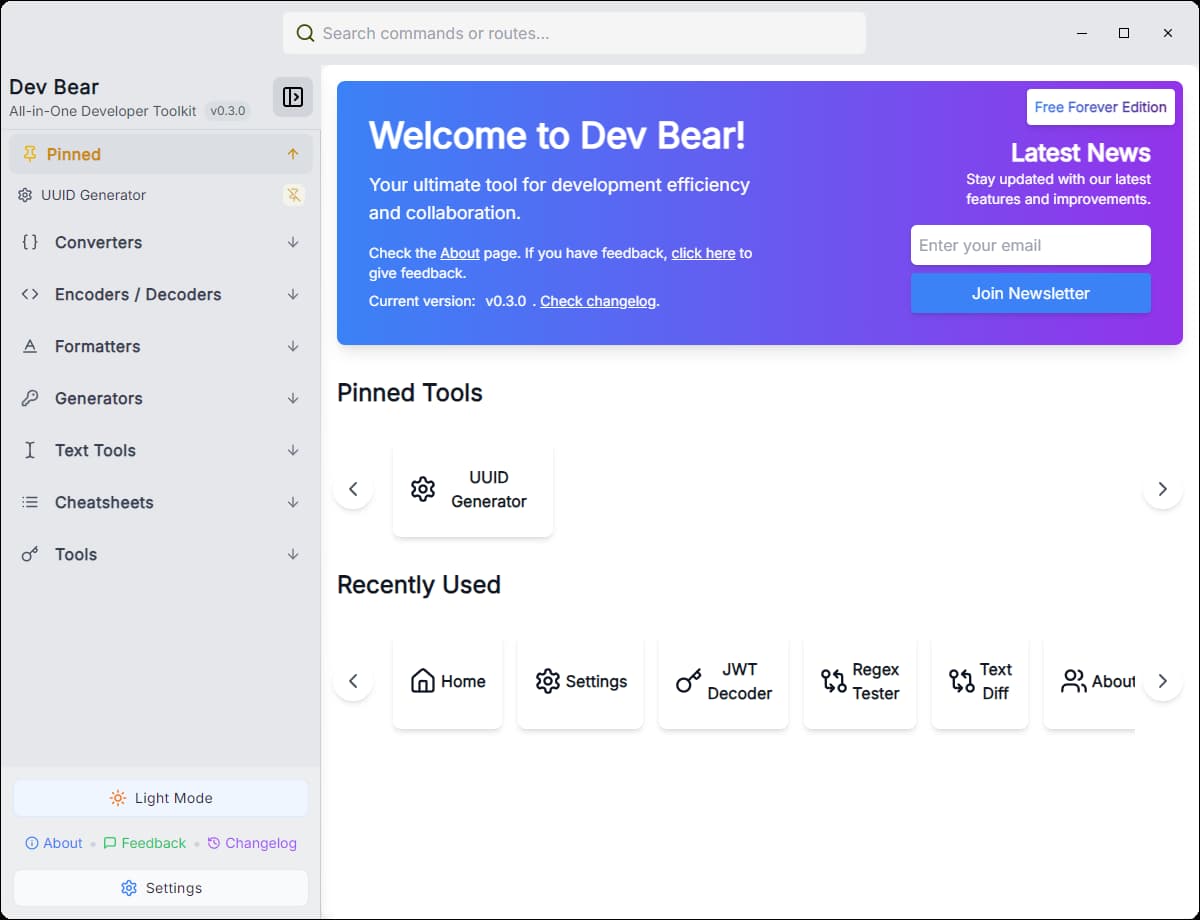Open the About page from the footer
This screenshot has width=1200, height=920.
tap(54, 843)
